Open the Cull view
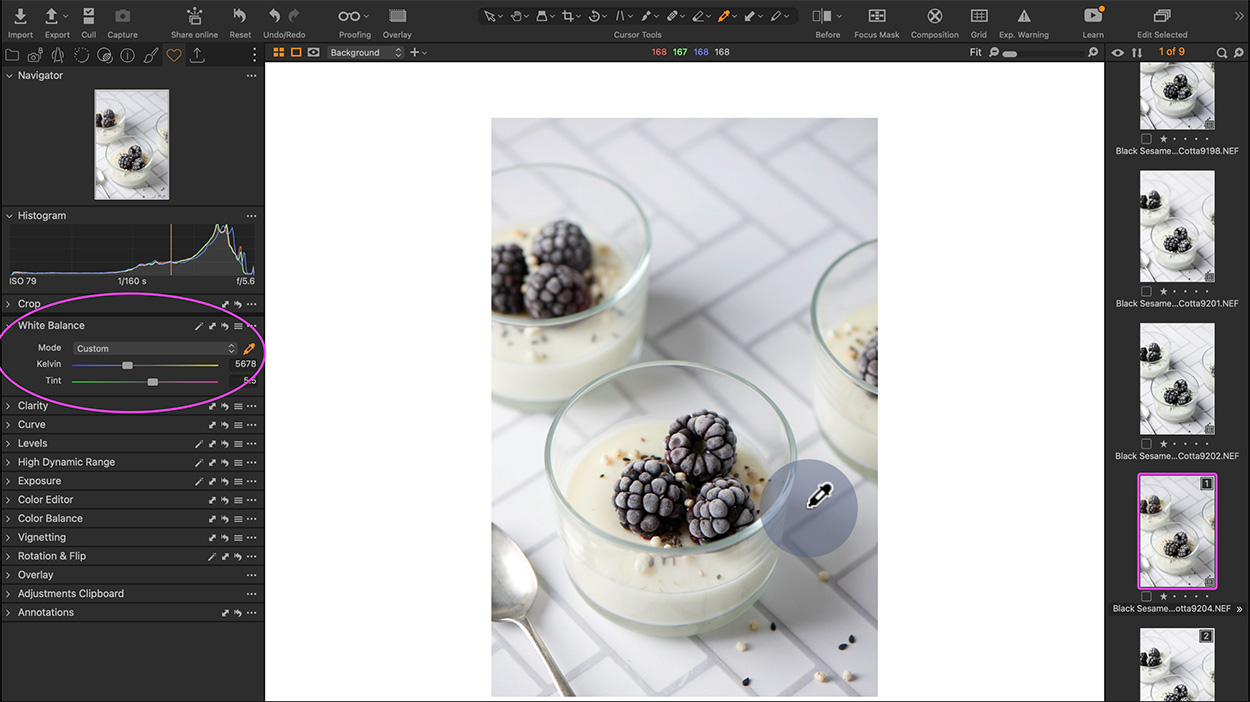 click(x=88, y=16)
